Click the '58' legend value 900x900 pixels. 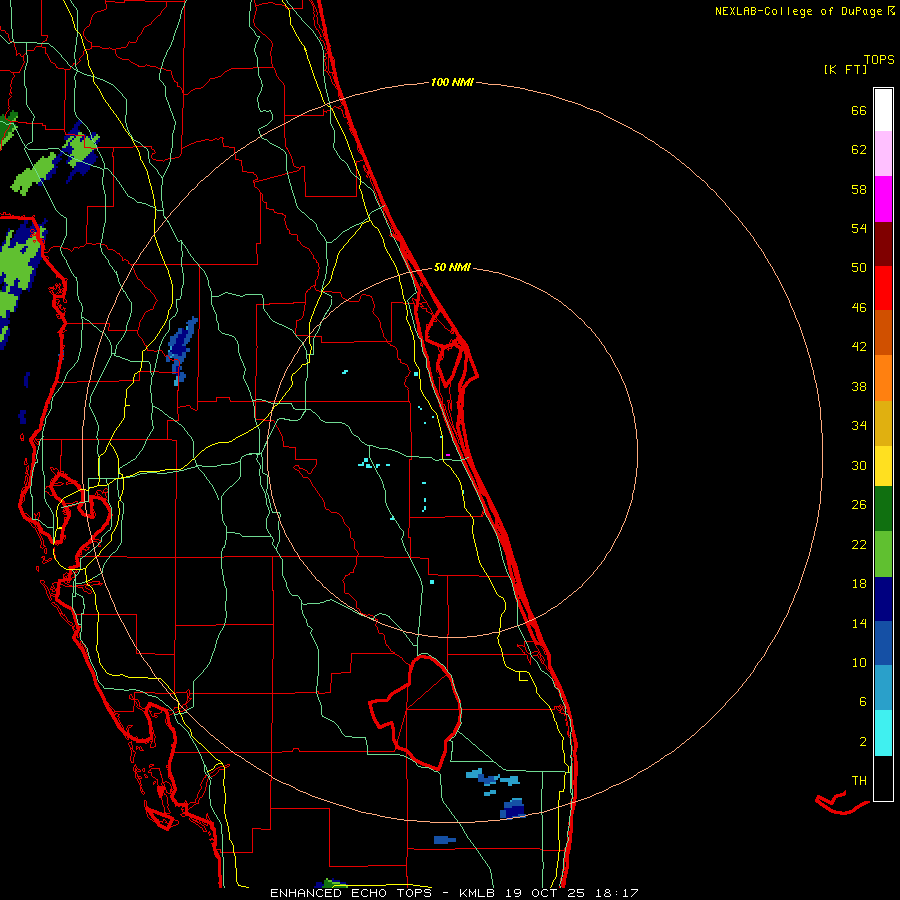pos(859,190)
